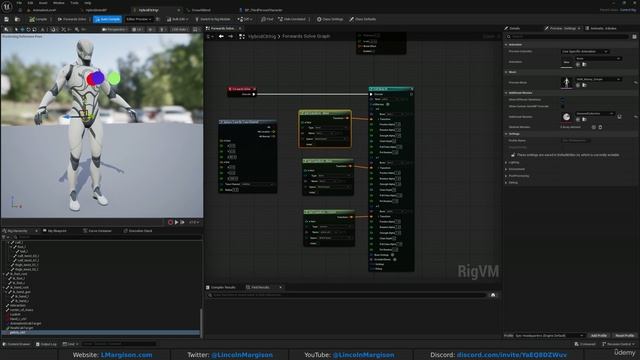
Task: Click the red record button under viewport
Action: (x=171, y=222)
